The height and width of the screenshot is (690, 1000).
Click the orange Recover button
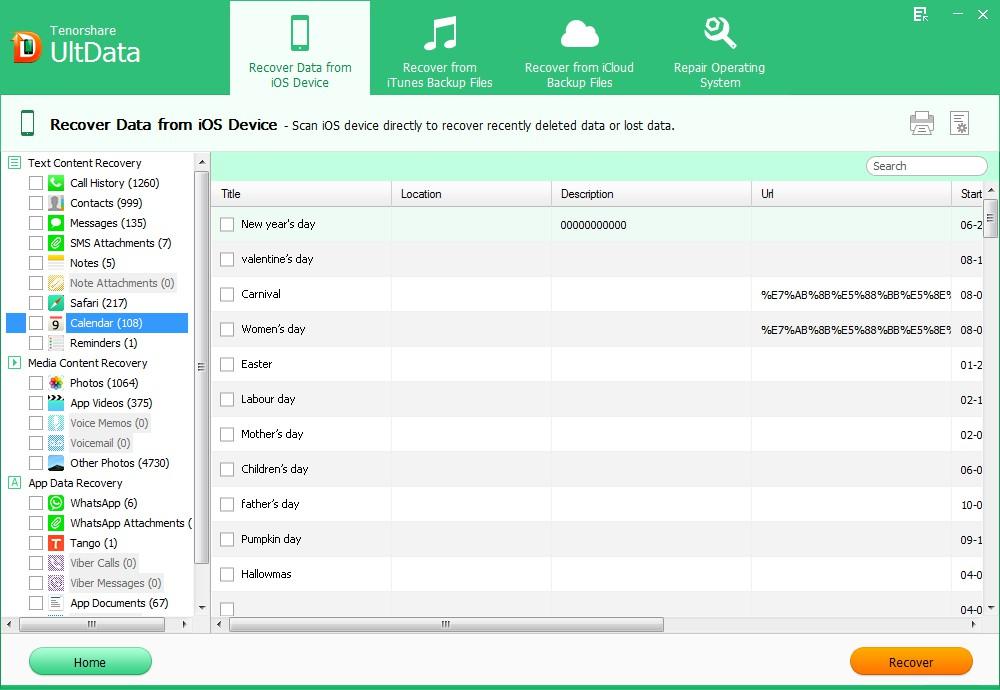coord(911,662)
